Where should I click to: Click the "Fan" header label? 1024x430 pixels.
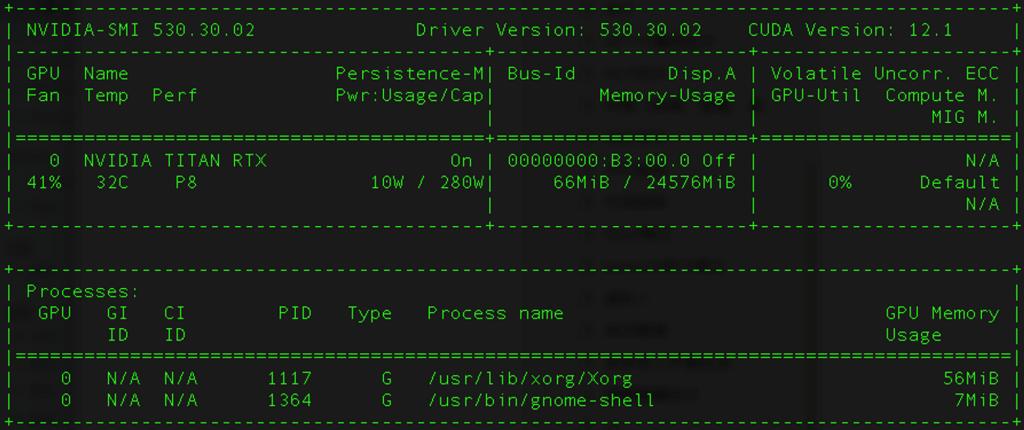43,95
